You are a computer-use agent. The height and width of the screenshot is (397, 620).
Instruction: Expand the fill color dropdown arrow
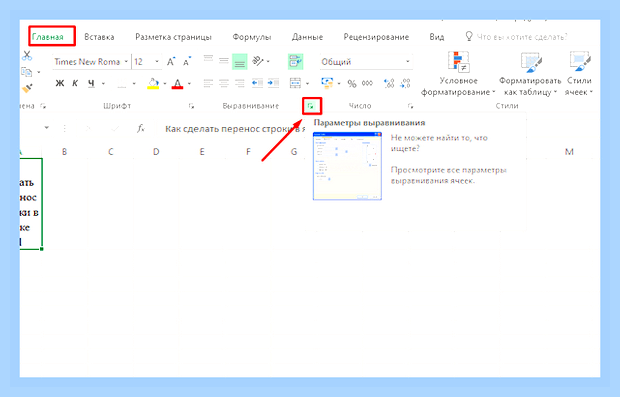tap(164, 83)
